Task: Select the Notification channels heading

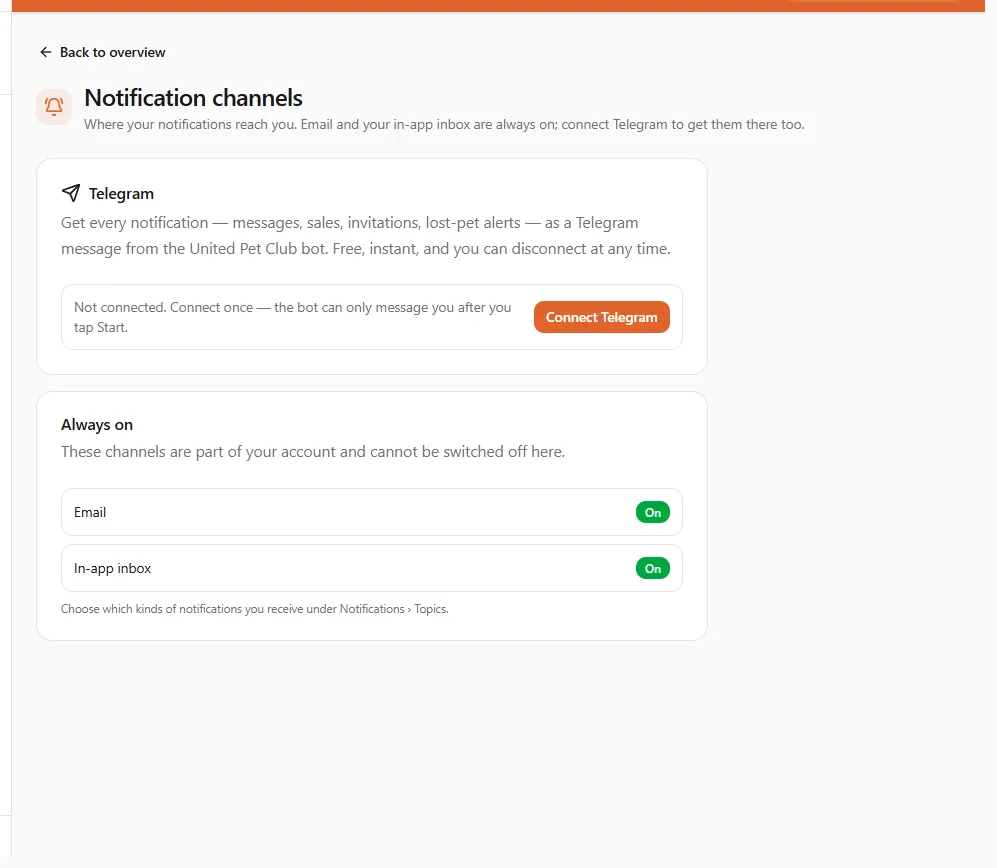Action: tap(193, 98)
